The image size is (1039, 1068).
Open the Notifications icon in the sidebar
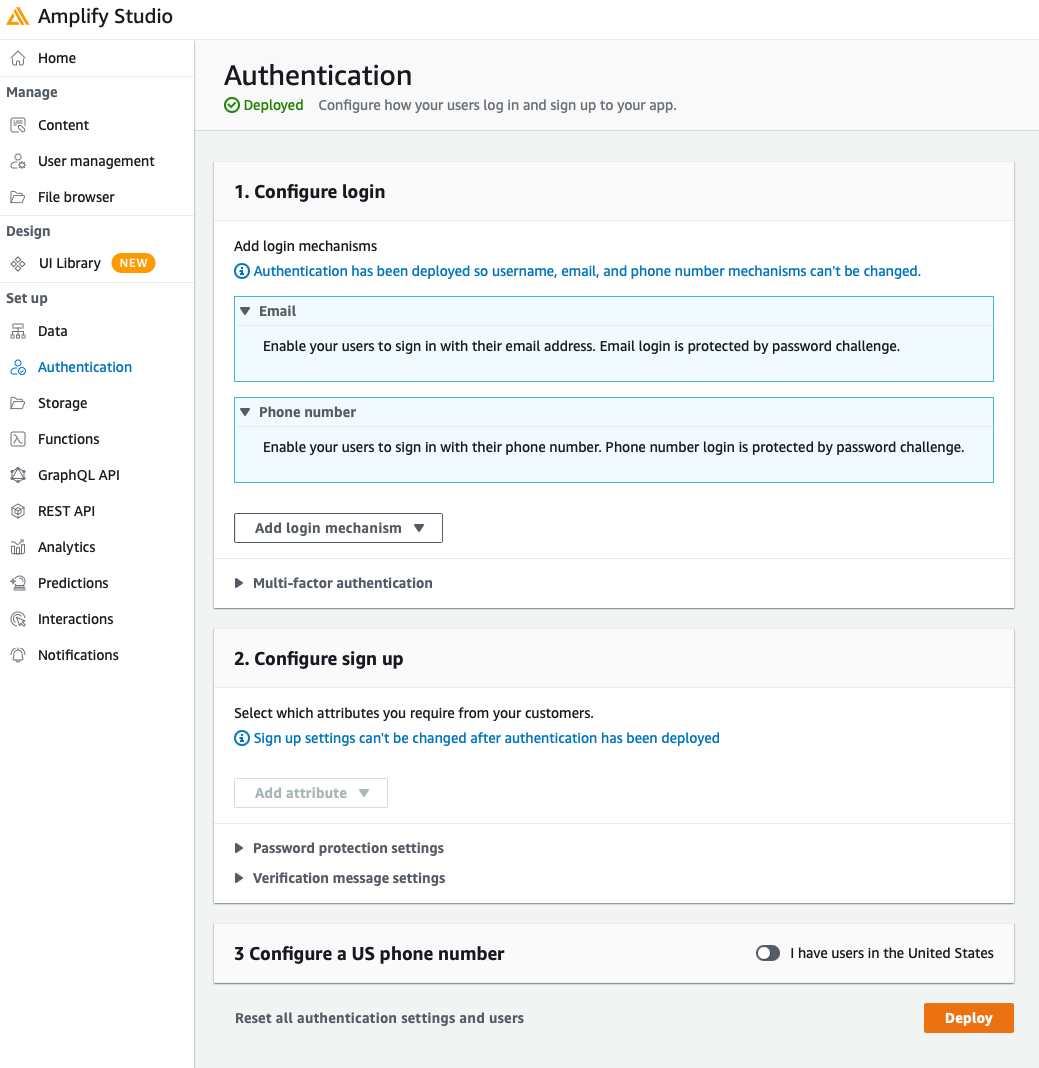pyautogui.click(x=18, y=655)
